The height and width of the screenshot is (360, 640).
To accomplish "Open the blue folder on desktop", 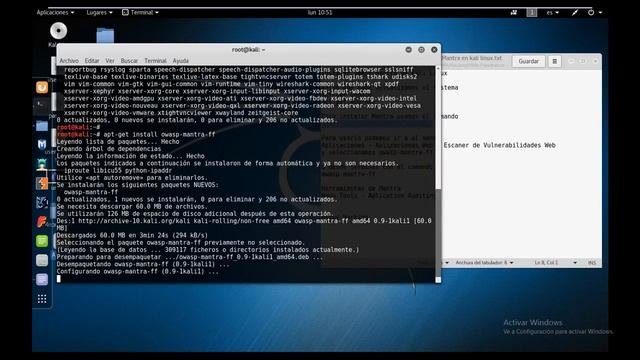I will point(105,35).
